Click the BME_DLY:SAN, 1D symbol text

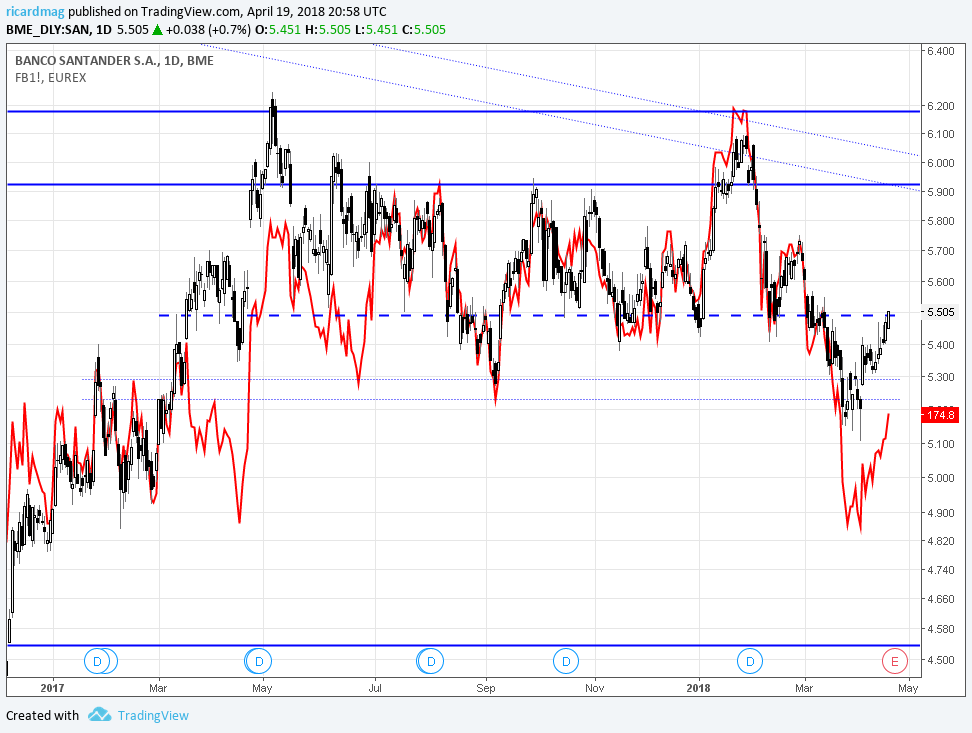(59, 29)
